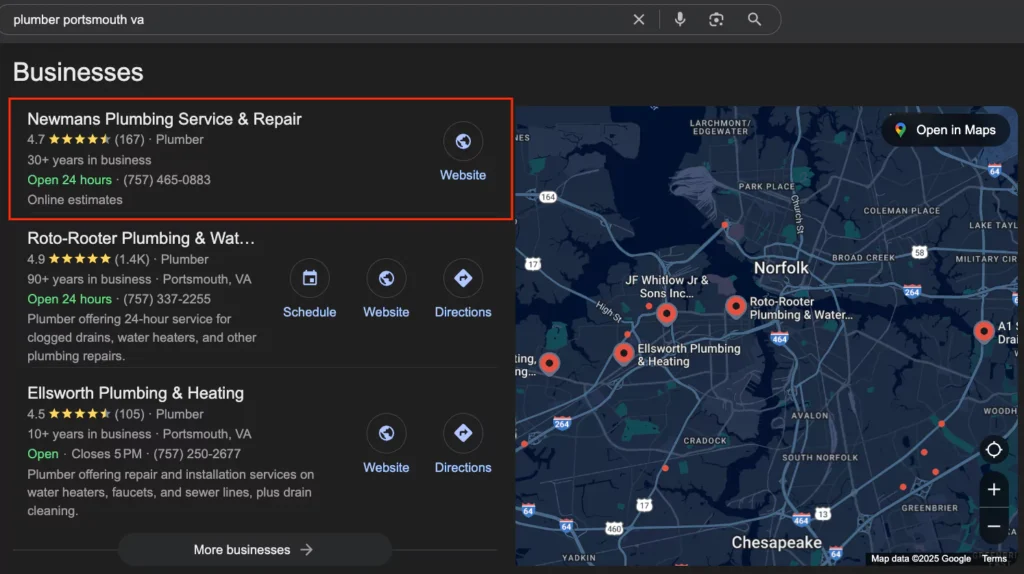Get directions to Ellsworth Plumbing & Heating
The image size is (1024, 574).
[463, 433]
